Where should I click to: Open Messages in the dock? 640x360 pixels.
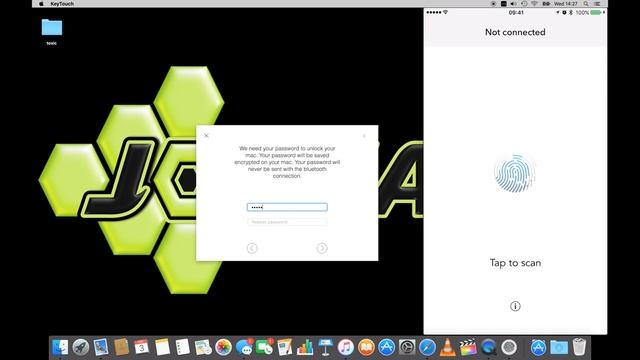(x=244, y=347)
